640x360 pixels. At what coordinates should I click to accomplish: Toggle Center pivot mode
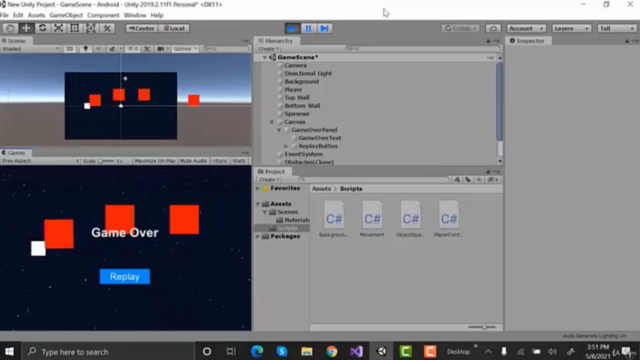click(x=142, y=28)
